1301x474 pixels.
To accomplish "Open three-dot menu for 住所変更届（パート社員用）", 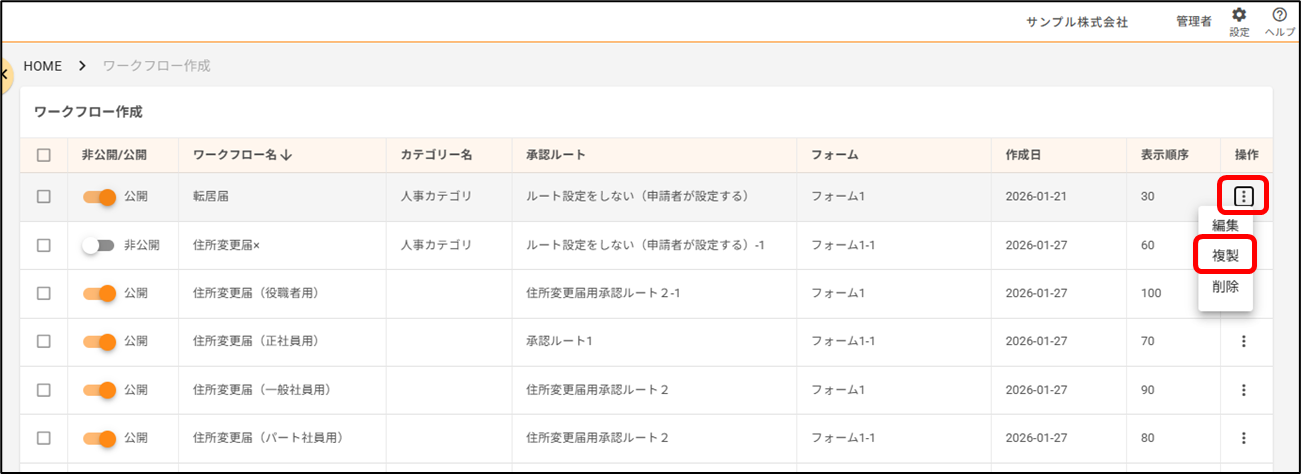I will click(1244, 437).
